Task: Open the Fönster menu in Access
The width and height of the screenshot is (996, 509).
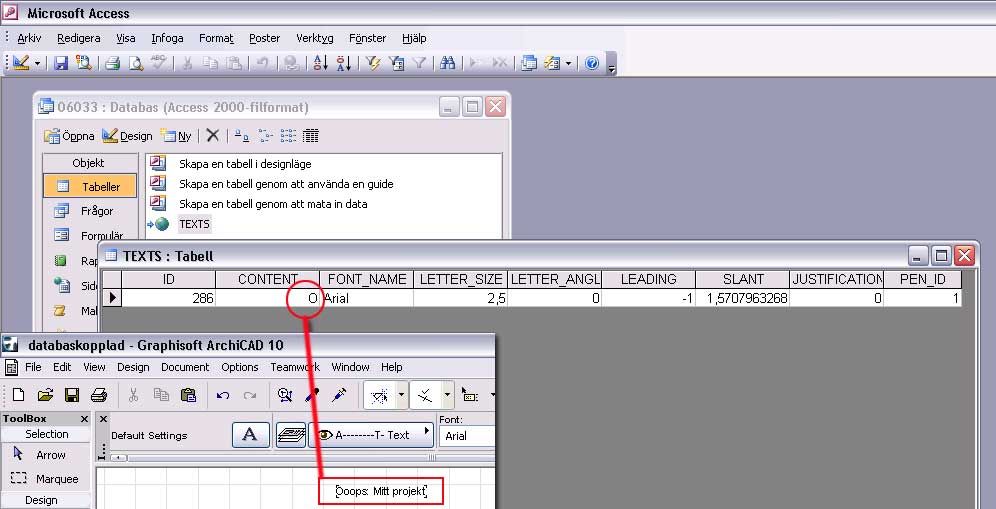Action: [x=367, y=38]
